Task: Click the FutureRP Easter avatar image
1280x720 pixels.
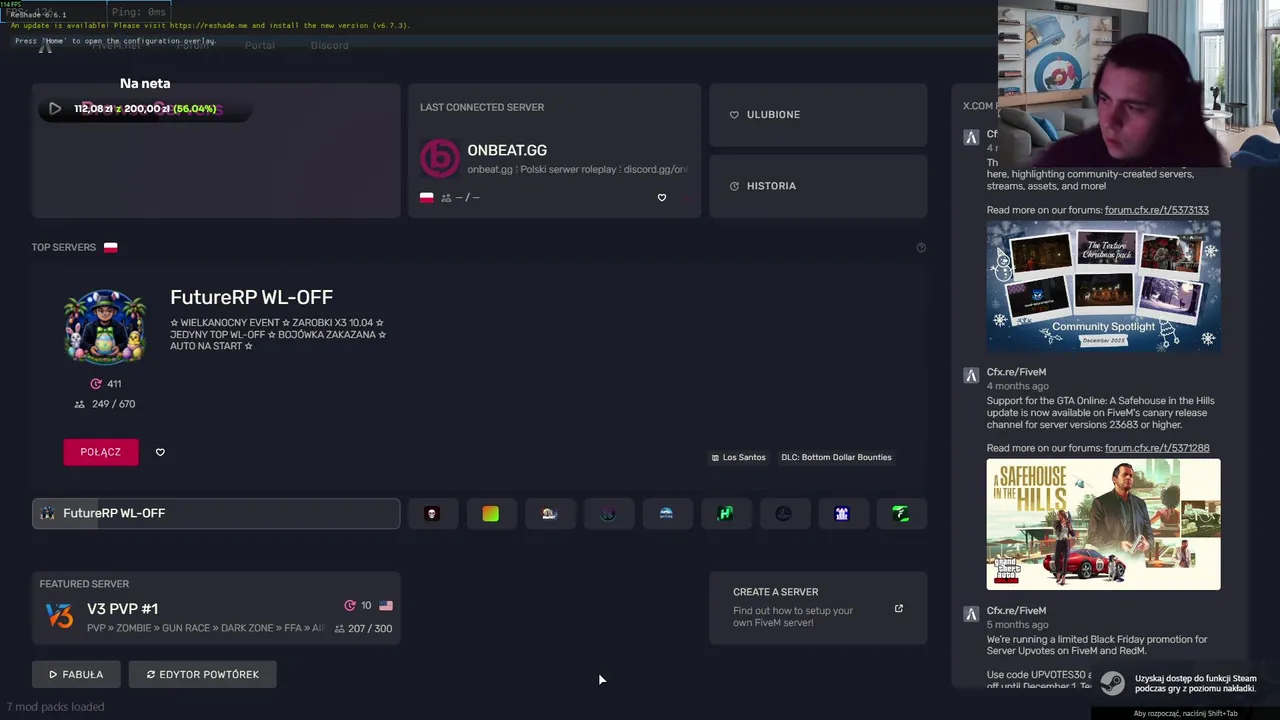Action: tap(105, 327)
